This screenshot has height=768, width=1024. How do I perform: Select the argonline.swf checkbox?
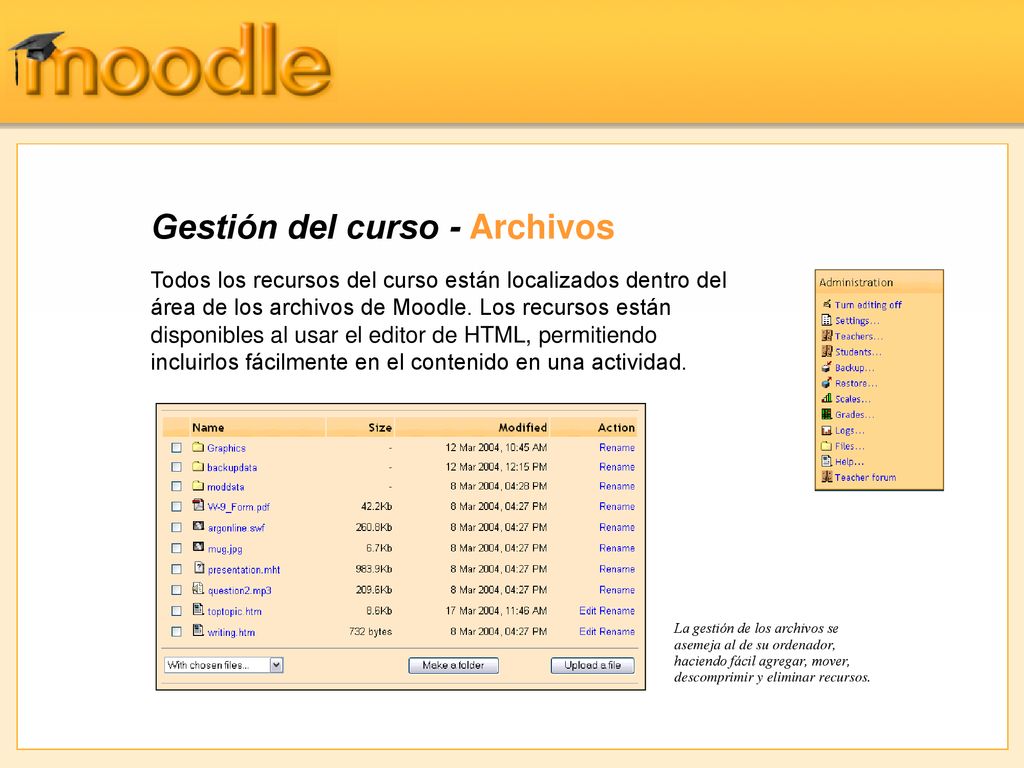coord(176,528)
